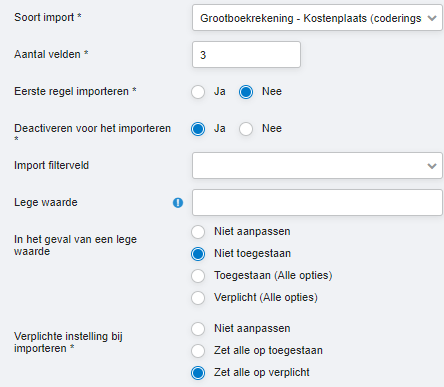
Task: Select the Niet toegestaan radio option
Action: coord(198,254)
